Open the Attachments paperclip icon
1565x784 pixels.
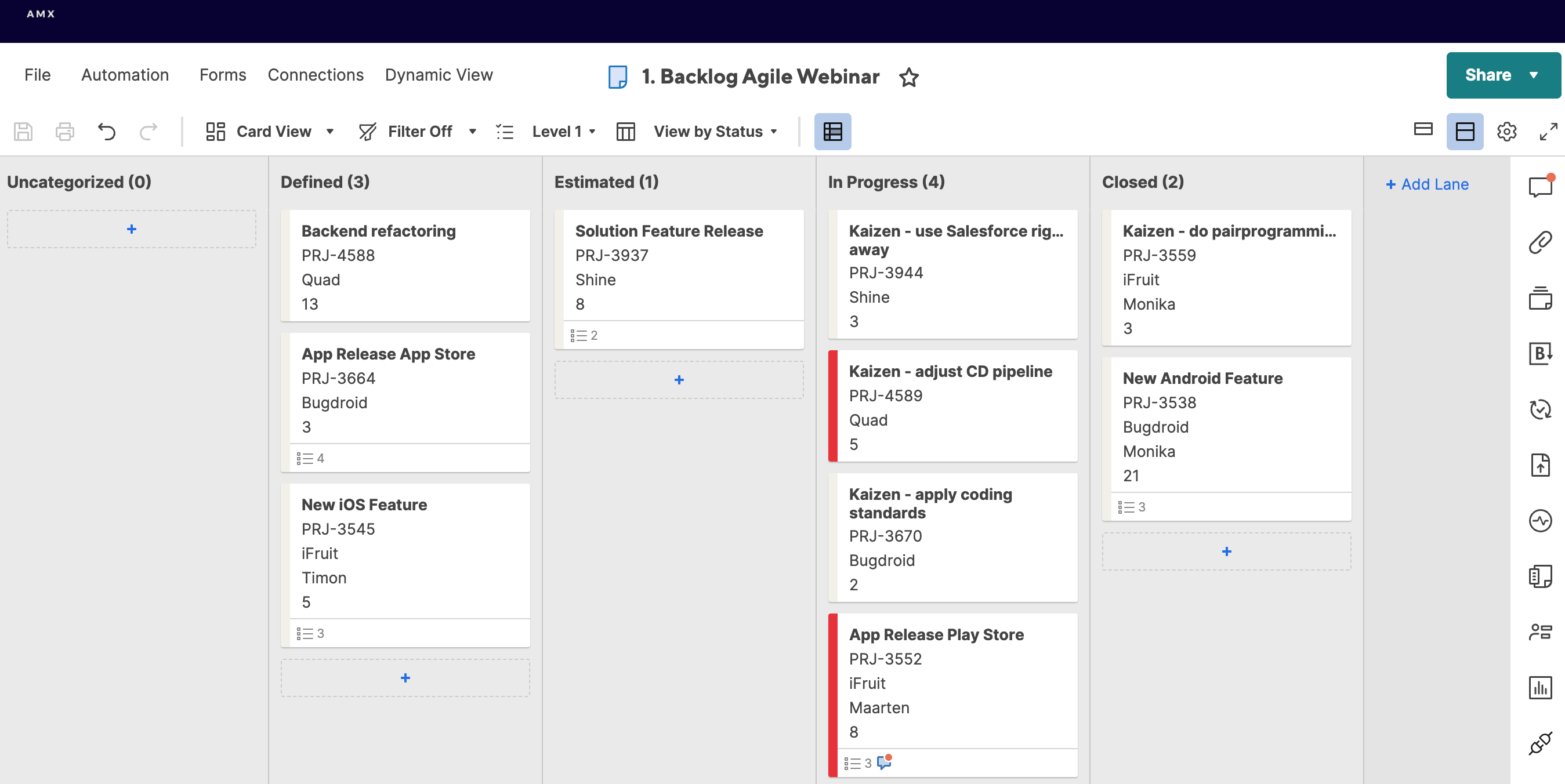click(x=1540, y=242)
